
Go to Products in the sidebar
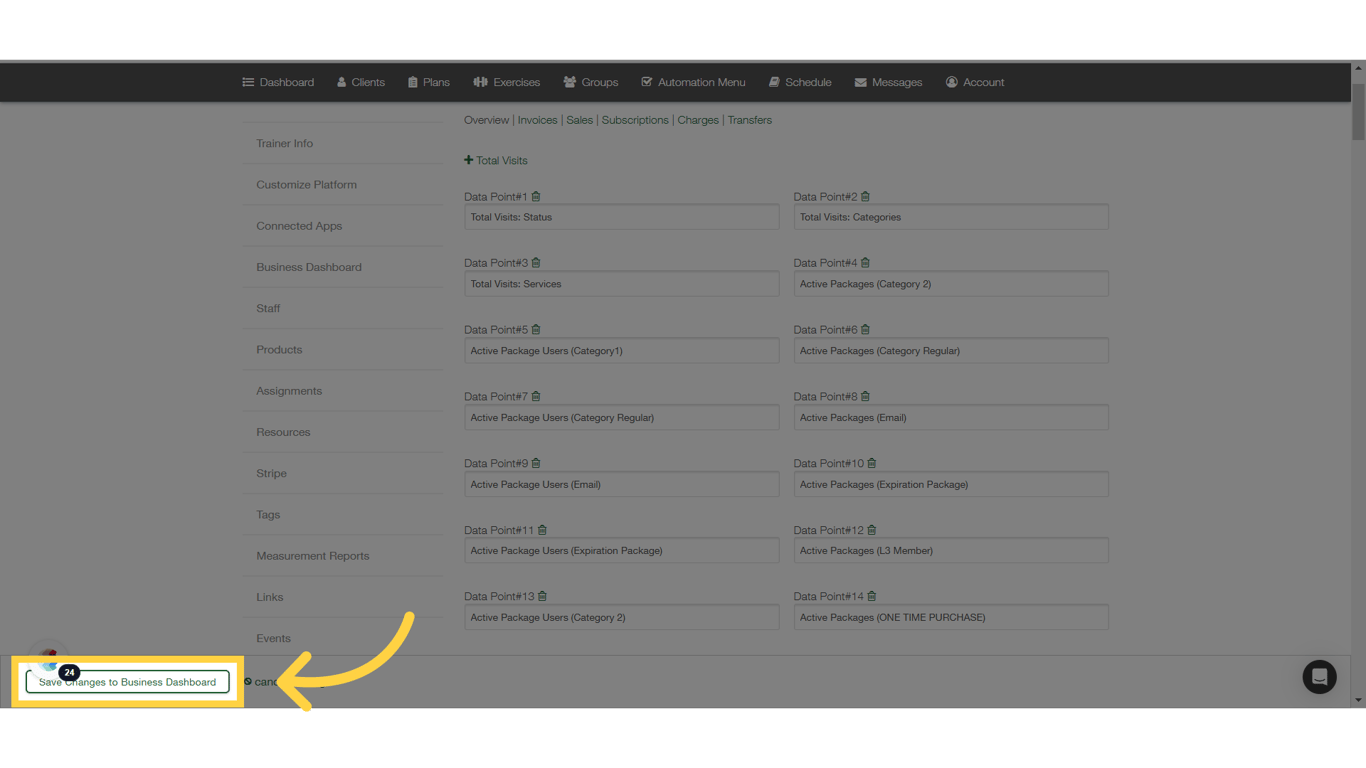[343, 350]
